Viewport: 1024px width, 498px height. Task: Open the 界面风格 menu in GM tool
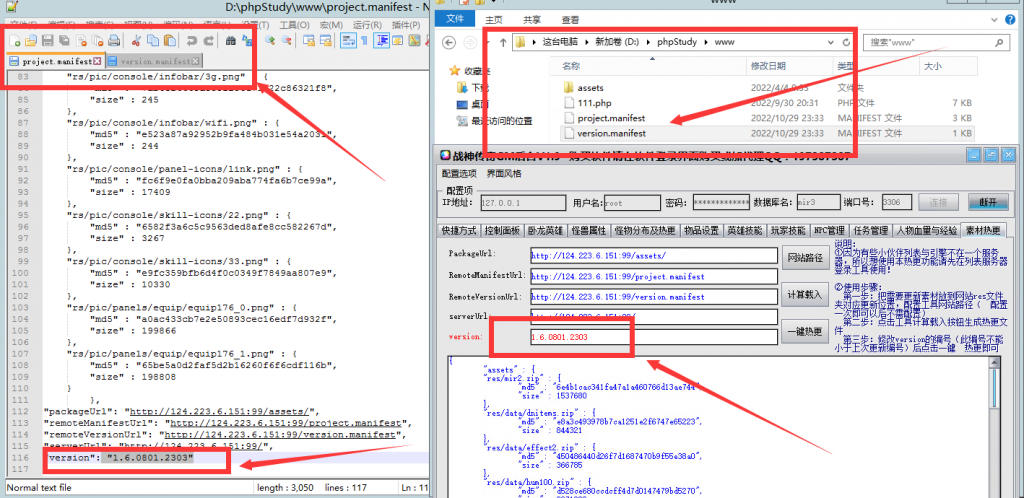(504, 174)
